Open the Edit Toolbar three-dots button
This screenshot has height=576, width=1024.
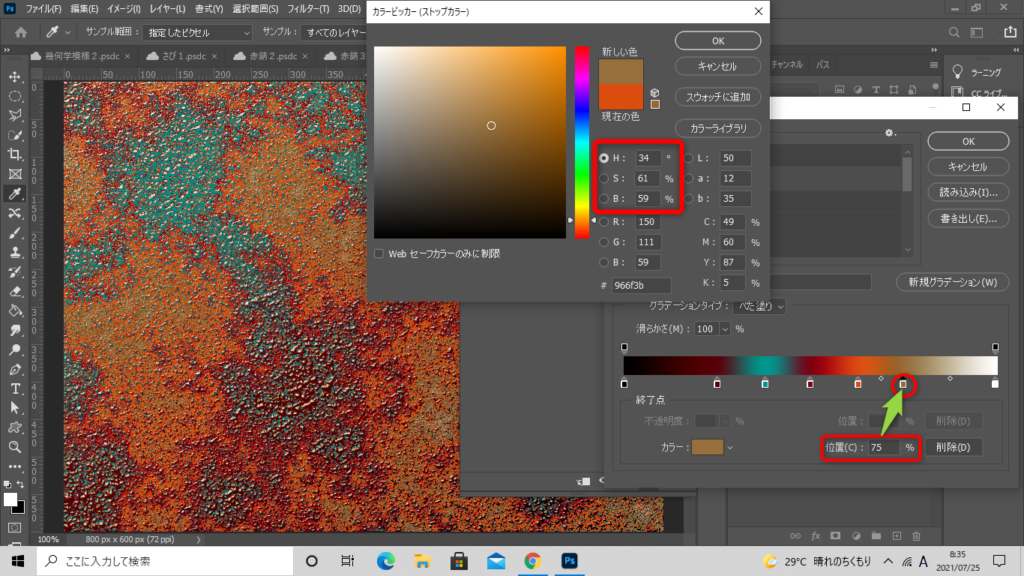point(15,468)
